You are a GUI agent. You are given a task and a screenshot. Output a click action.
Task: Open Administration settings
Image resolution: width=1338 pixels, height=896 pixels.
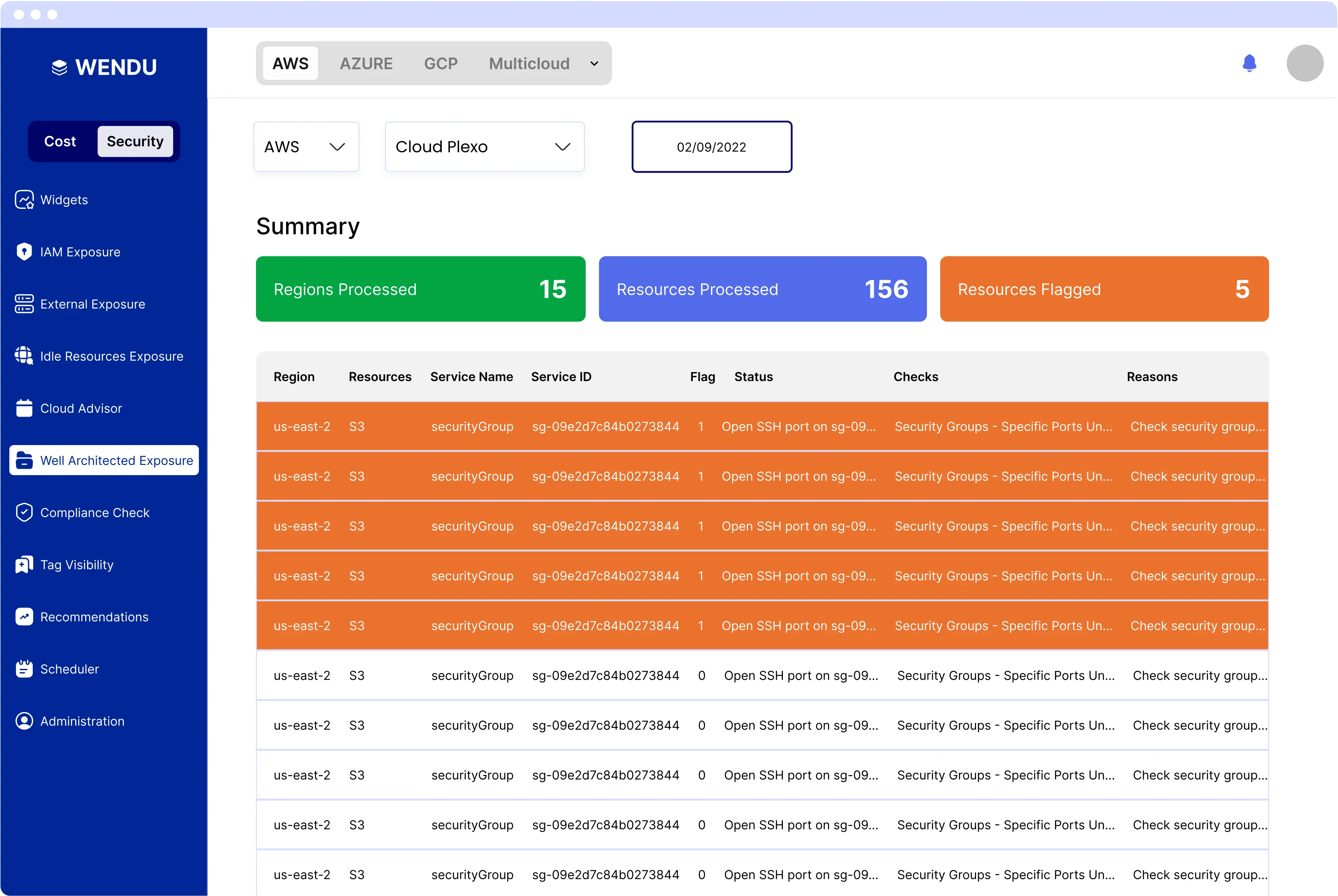[x=82, y=721]
